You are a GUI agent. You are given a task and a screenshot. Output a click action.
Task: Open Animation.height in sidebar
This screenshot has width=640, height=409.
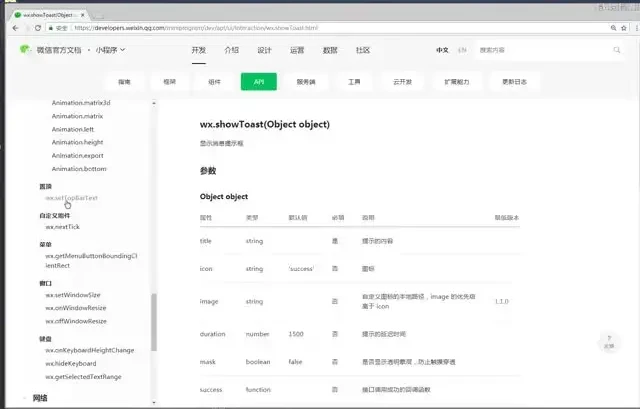pyautogui.click(x=77, y=142)
